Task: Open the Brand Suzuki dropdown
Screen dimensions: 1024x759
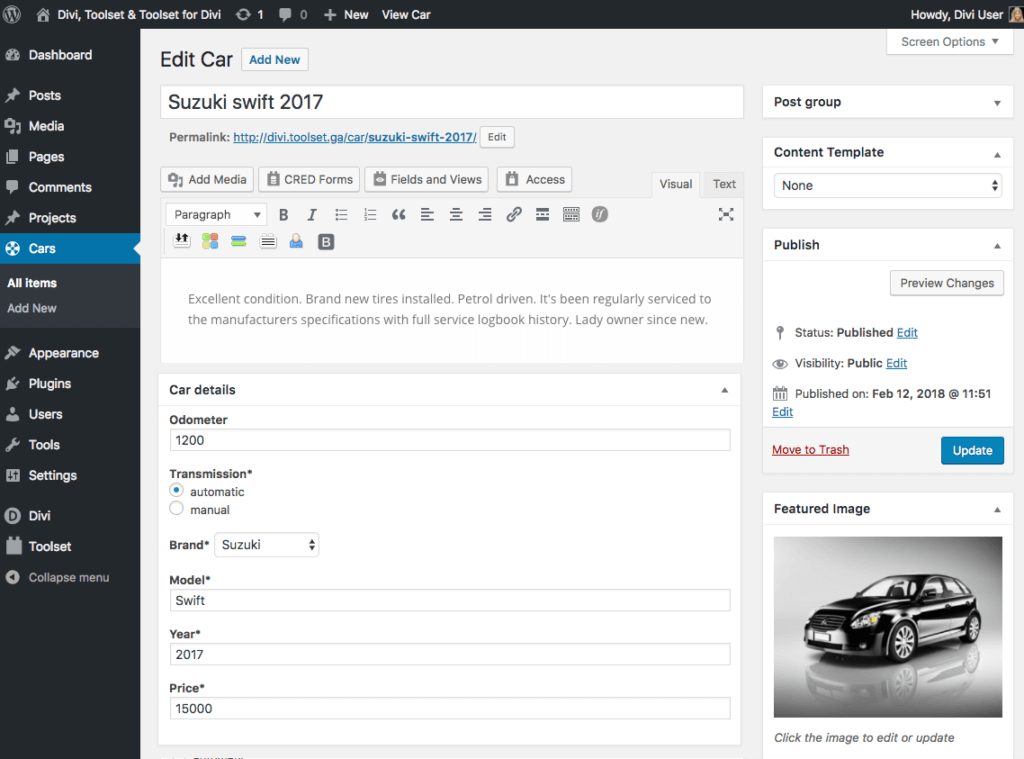Action: pyautogui.click(x=266, y=545)
